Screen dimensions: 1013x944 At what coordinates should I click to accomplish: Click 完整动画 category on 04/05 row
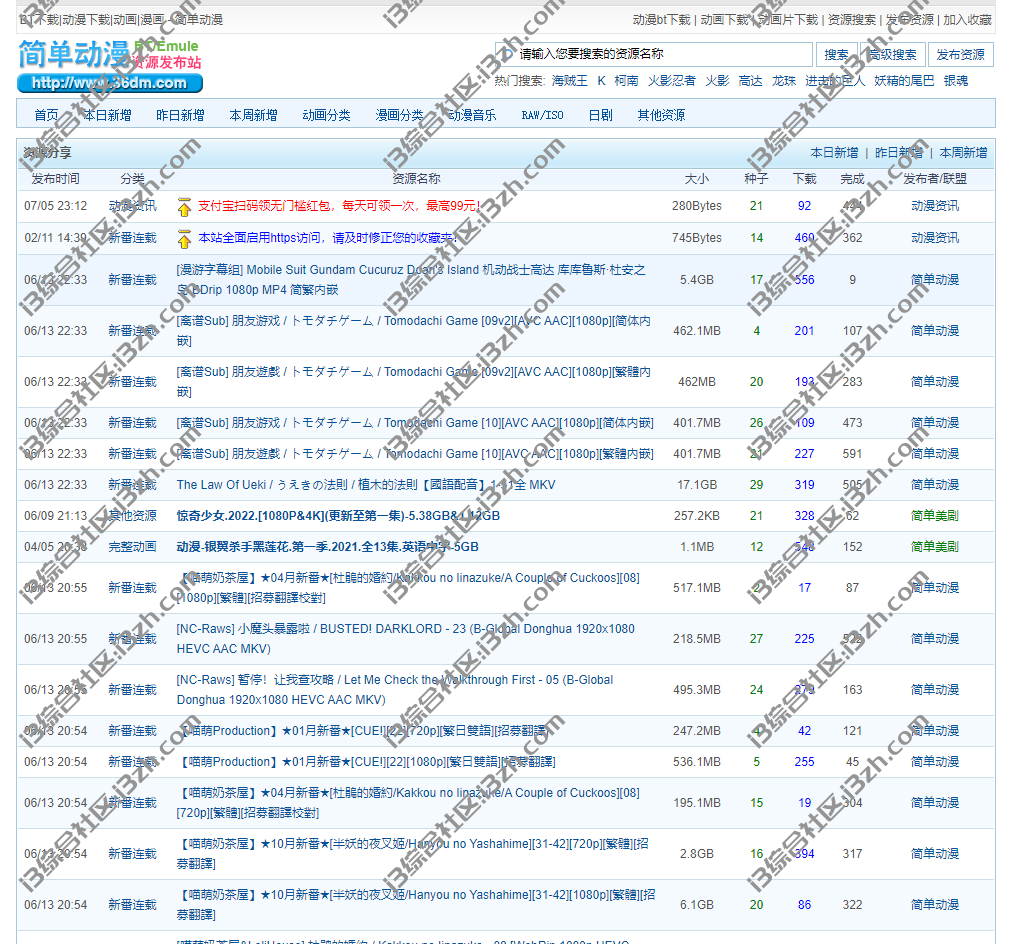click(x=132, y=547)
